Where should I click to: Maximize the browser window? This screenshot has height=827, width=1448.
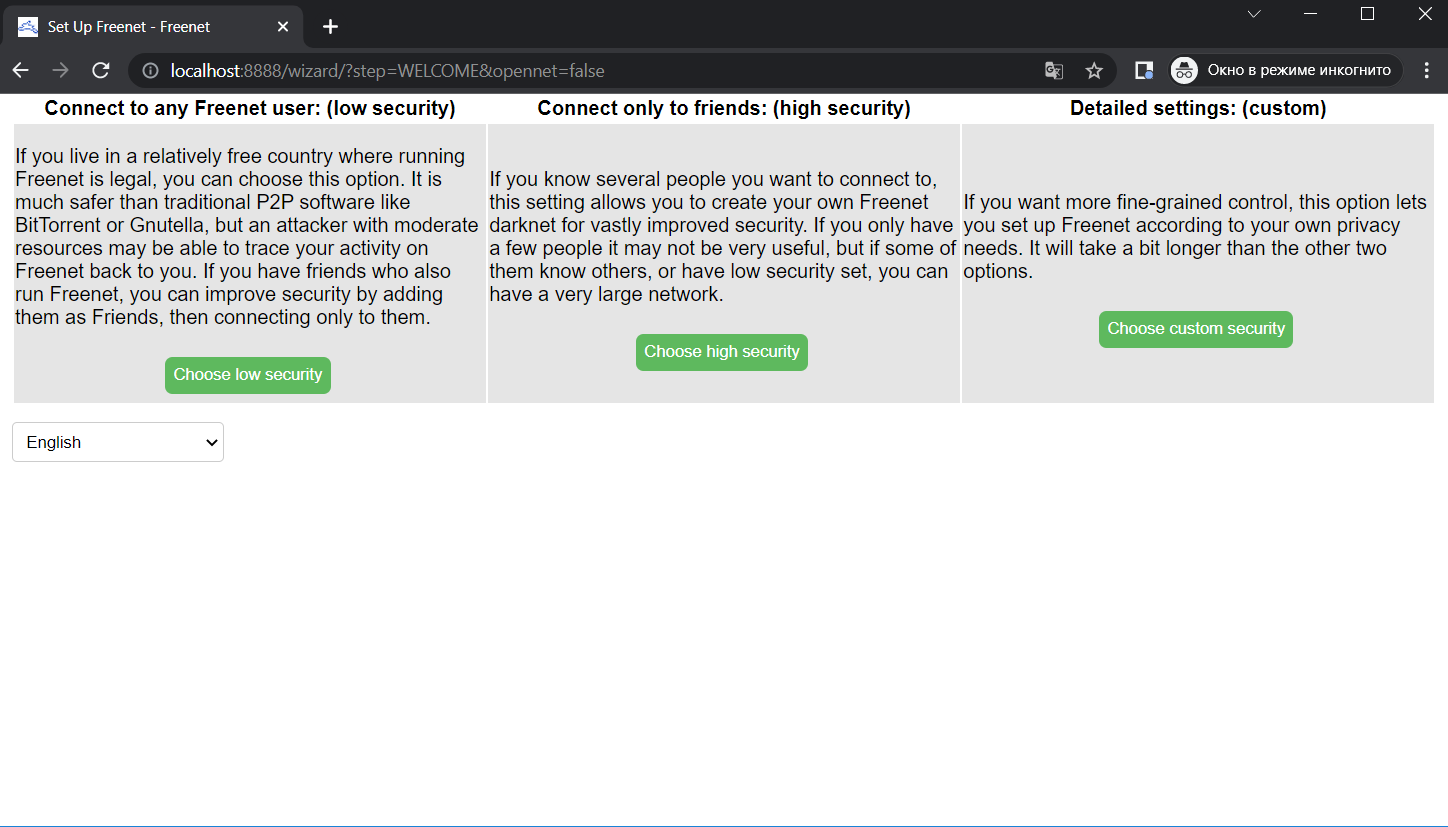[x=1368, y=14]
